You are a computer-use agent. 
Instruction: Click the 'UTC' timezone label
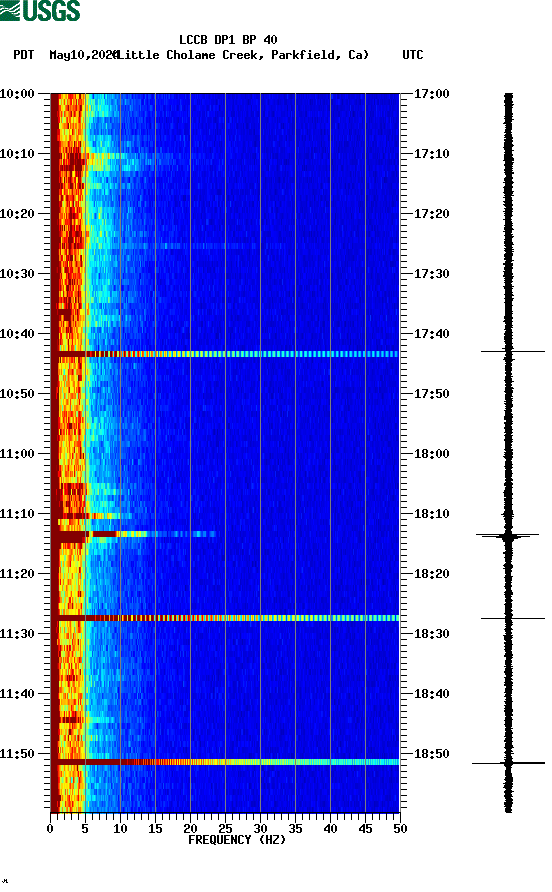413,55
